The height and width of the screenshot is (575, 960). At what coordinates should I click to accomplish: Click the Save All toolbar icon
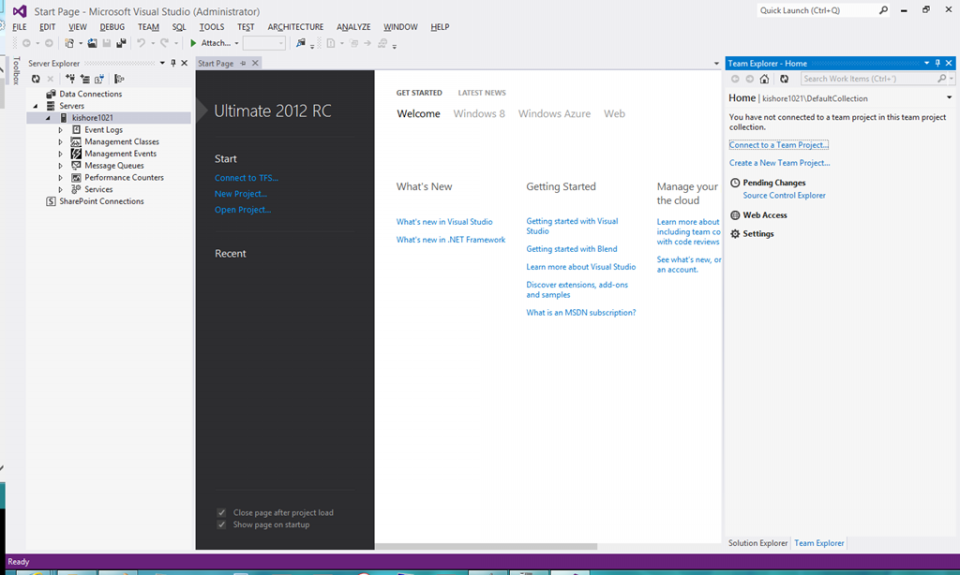(121, 43)
